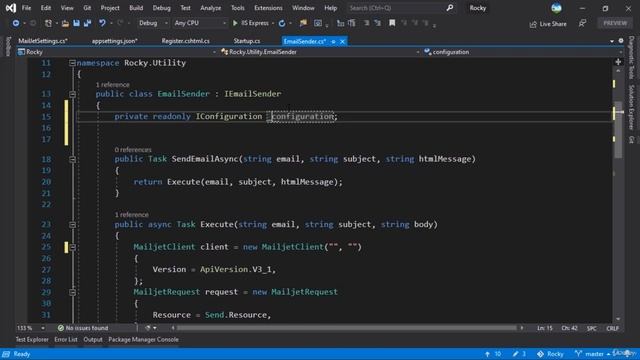This screenshot has width=640, height=360.
Task: Open the Rocky.Utility.EmailSender type dropdown
Action: click(320, 52)
